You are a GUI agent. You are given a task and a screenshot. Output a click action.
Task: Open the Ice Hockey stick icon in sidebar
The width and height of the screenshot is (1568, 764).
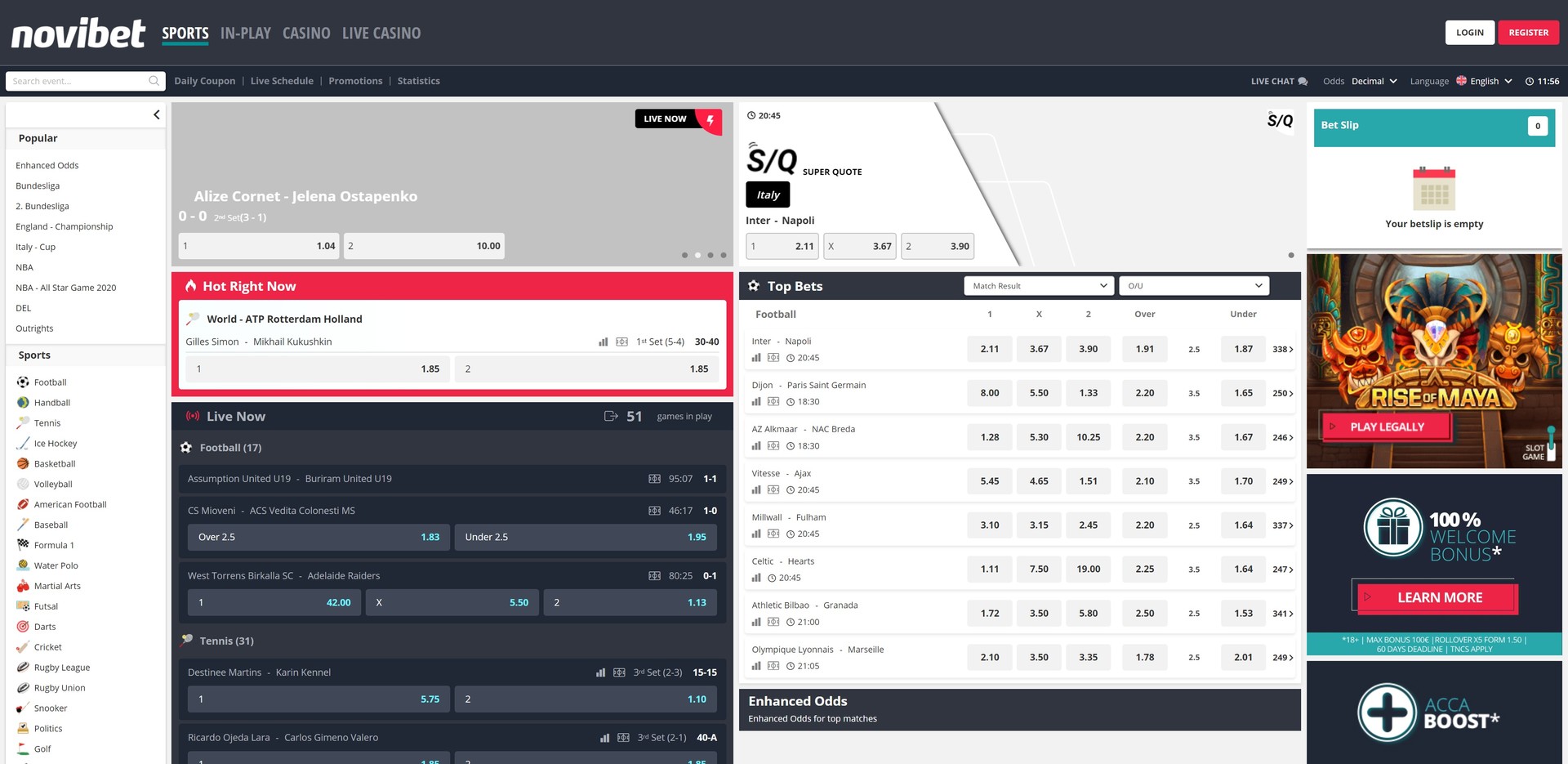23,444
